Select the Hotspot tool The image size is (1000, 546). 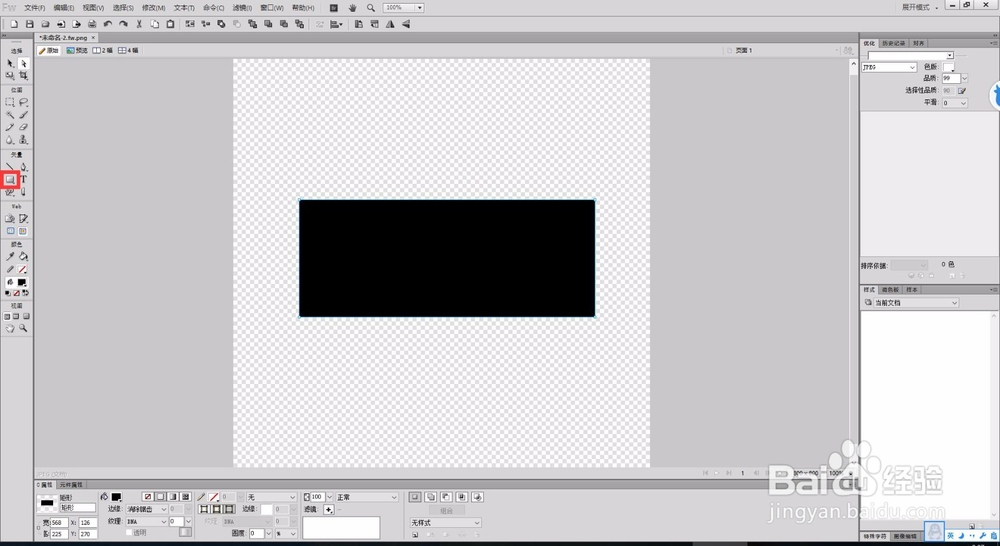click(10, 219)
